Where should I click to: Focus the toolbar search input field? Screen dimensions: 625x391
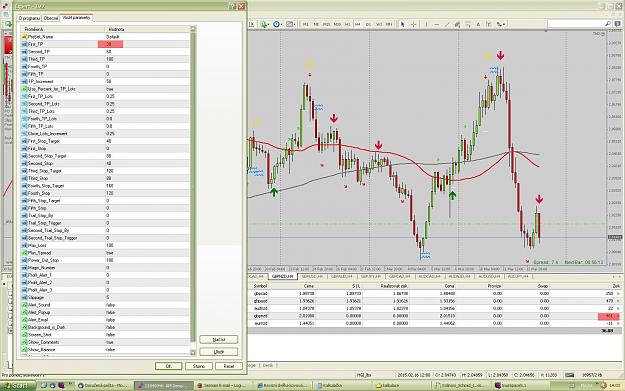pos(576,24)
